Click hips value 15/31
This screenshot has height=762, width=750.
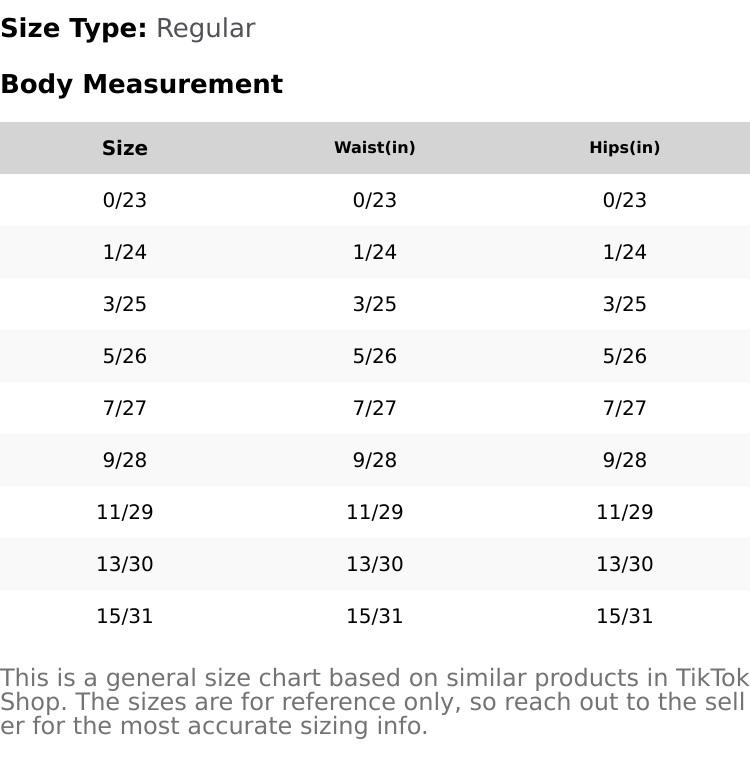[x=625, y=616]
